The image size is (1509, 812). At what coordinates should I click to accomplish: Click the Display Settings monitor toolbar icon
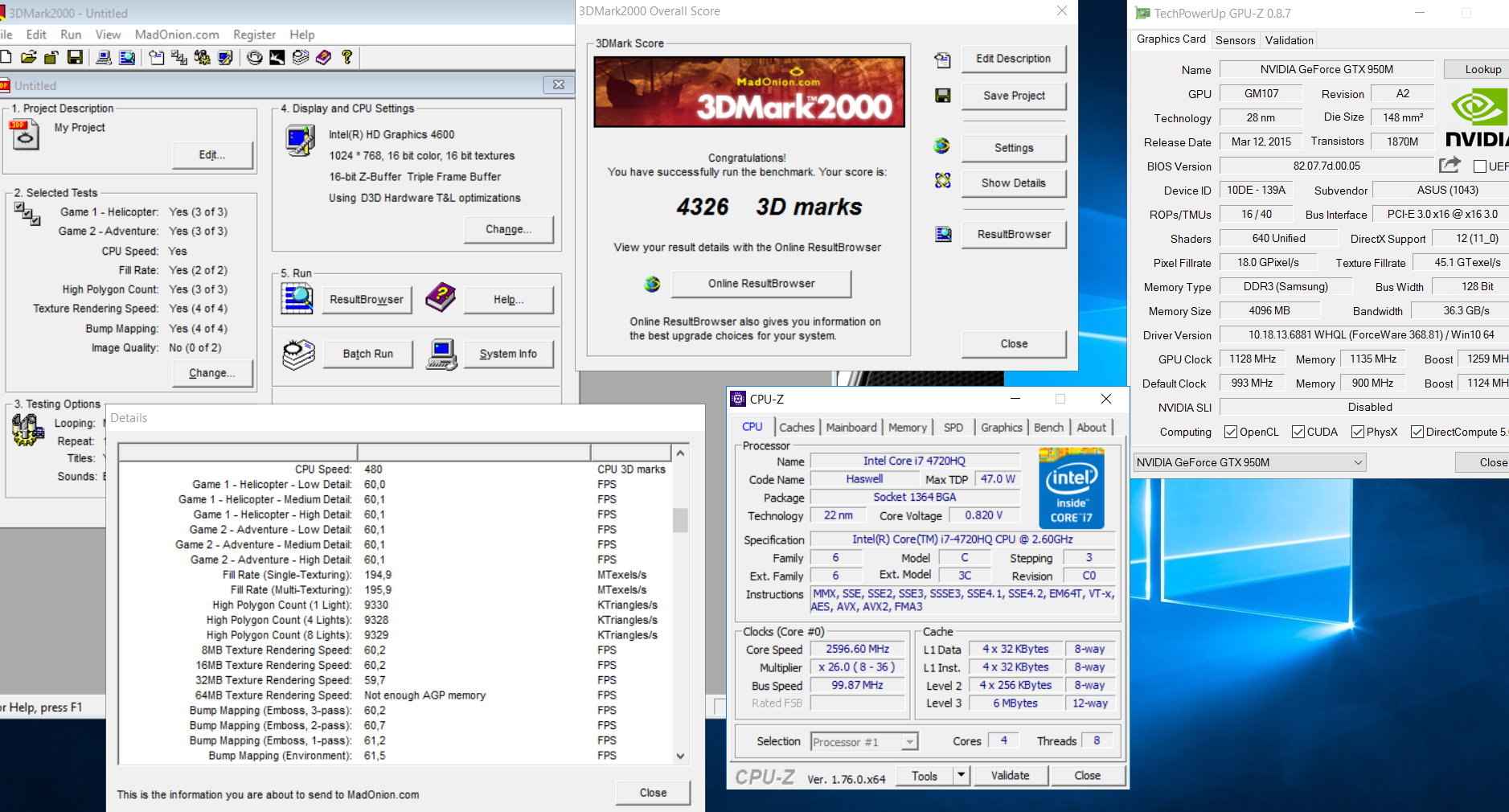tap(225, 57)
